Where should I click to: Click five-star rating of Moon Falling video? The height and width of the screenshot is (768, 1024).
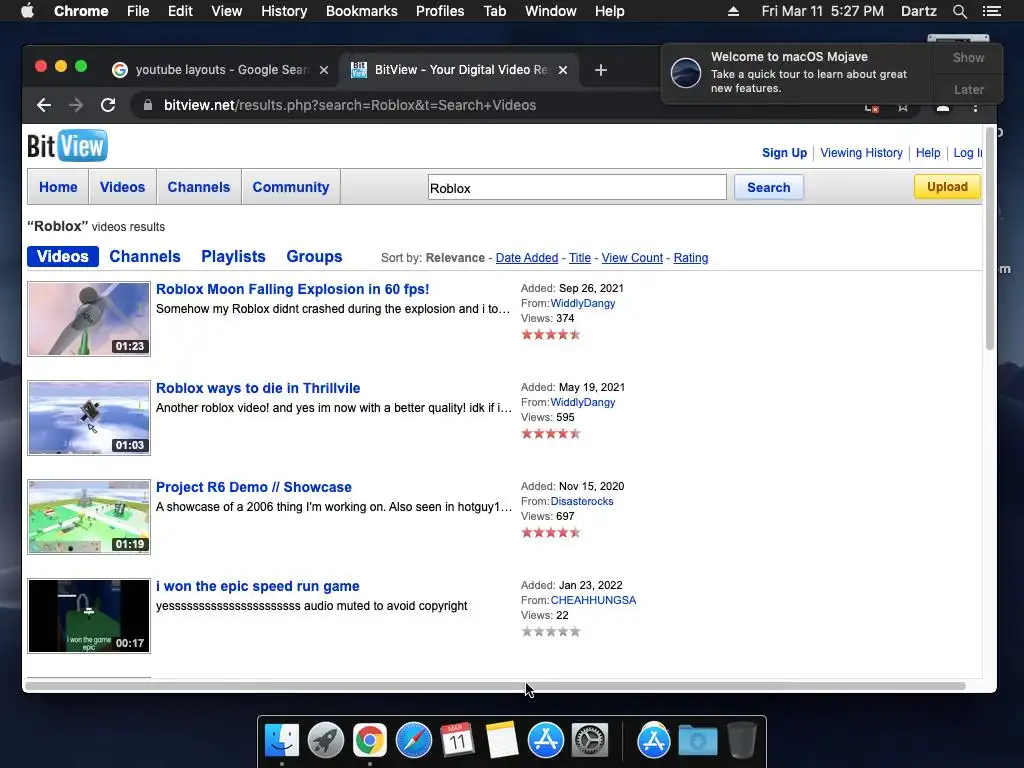[x=551, y=335]
